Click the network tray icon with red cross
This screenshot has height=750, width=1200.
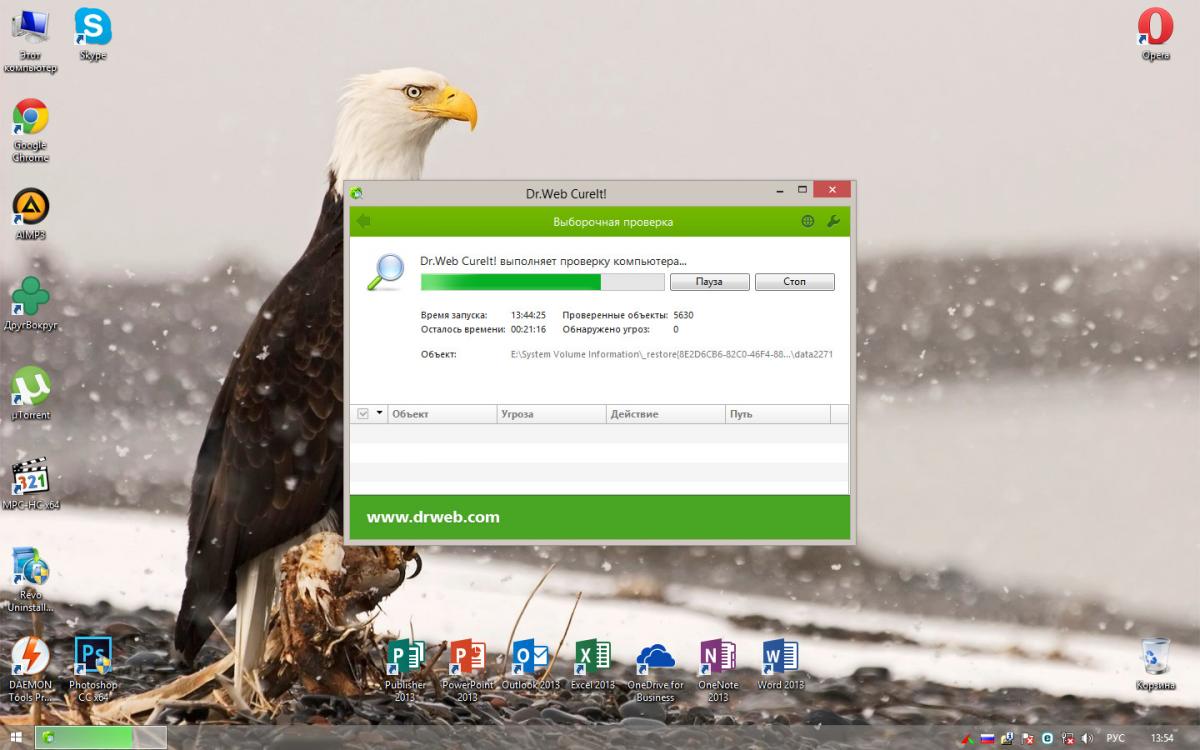point(1068,738)
